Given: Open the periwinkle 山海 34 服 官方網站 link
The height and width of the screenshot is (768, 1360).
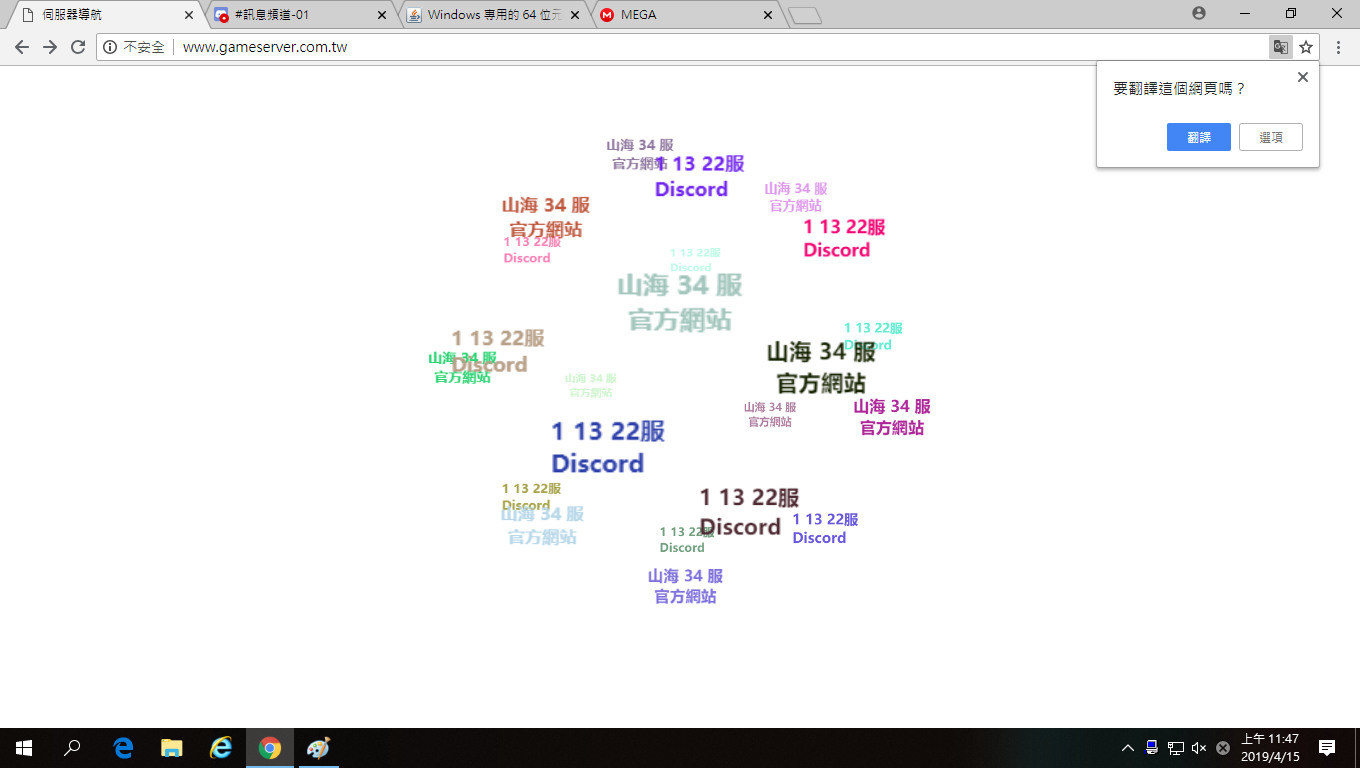Looking at the screenshot, I should (x=685, y=586).
